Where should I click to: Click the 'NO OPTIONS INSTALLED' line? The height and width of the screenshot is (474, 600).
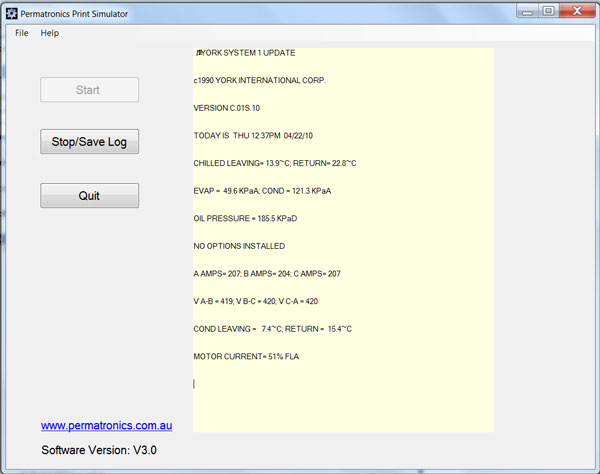click(239, 246)
